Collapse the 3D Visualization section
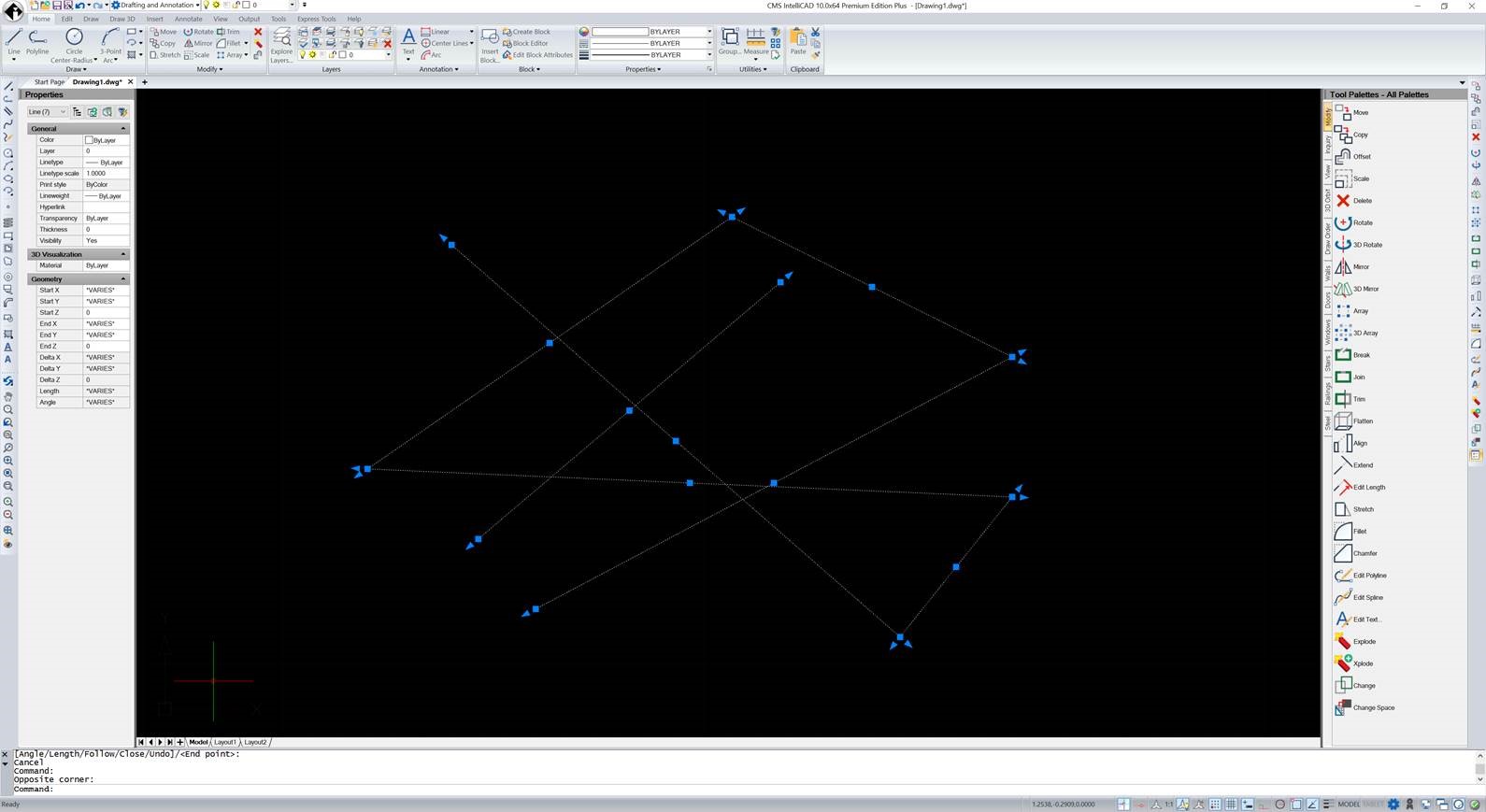 tap(122, 254)
